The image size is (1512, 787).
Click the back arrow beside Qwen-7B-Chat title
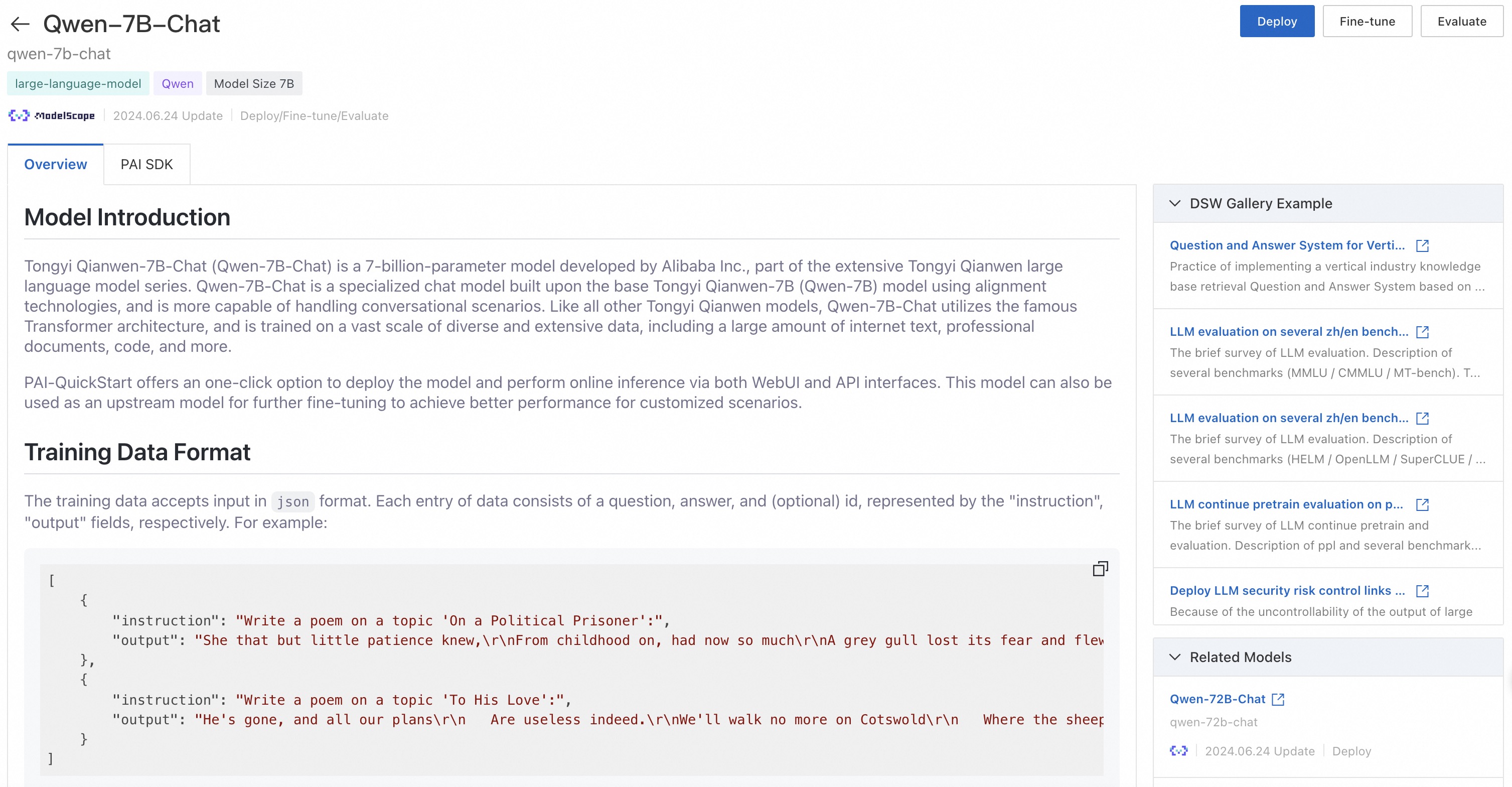coord(20,24)
